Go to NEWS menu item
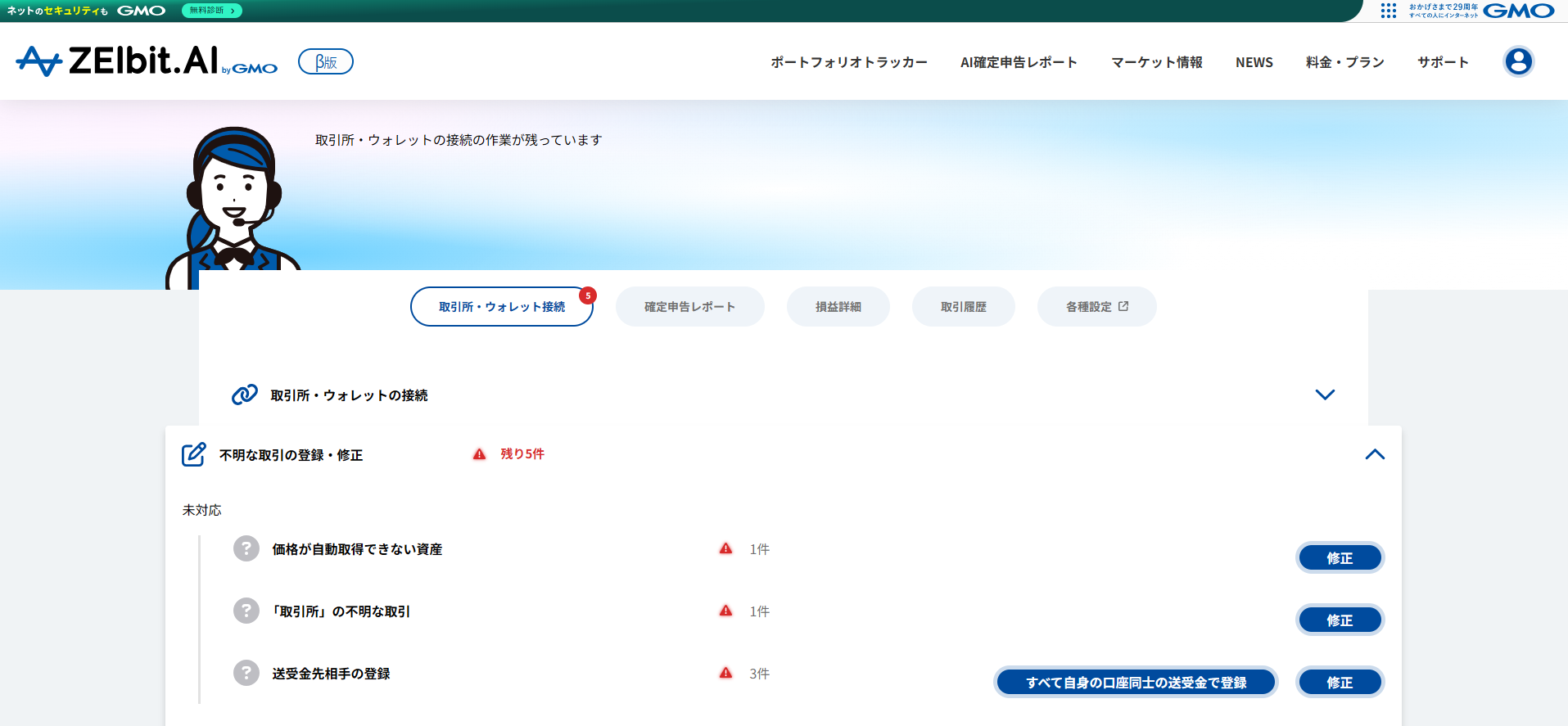The image size is (1568, 726). 1254,62
